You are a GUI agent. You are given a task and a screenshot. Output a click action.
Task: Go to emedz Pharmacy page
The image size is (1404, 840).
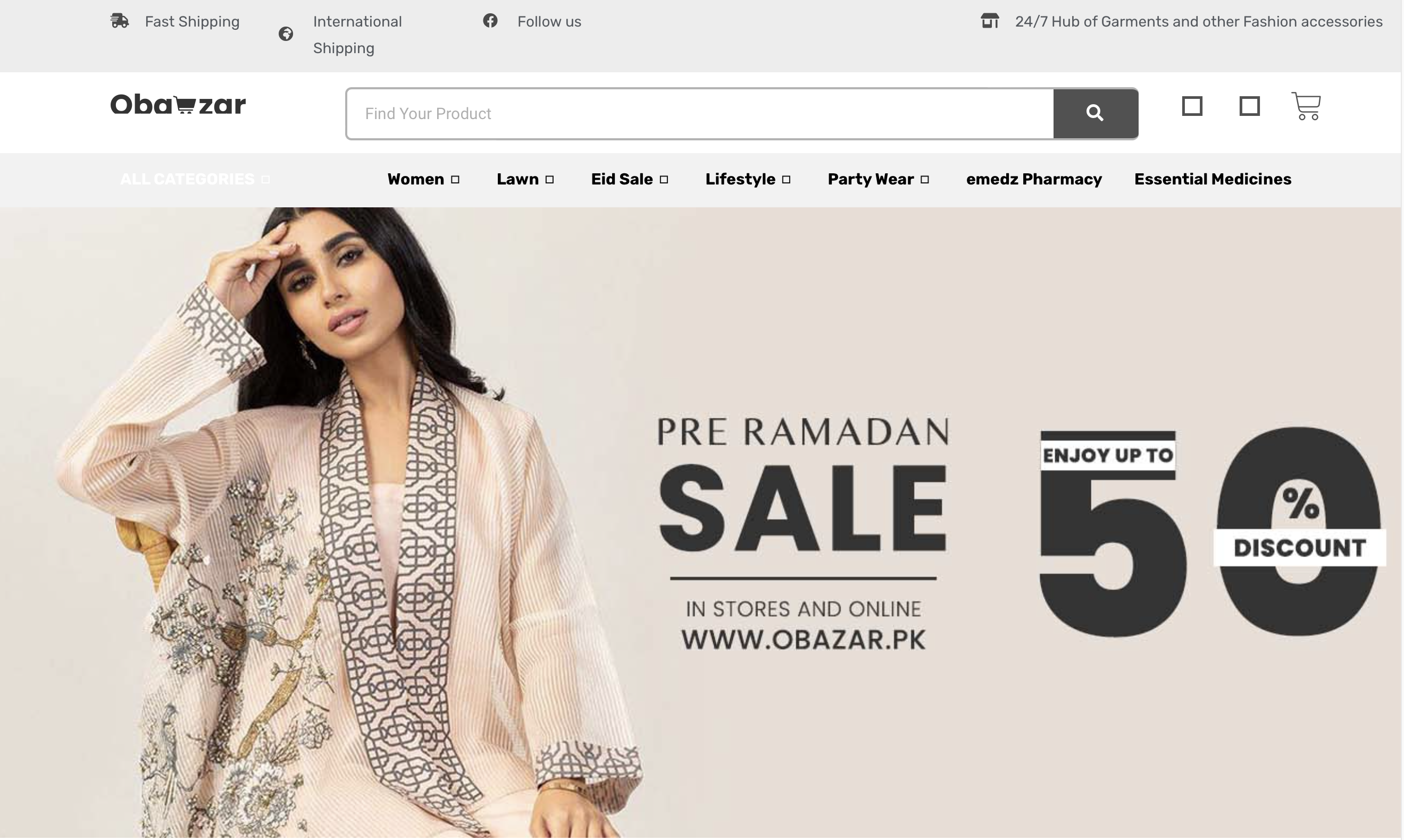(1034, 180)
